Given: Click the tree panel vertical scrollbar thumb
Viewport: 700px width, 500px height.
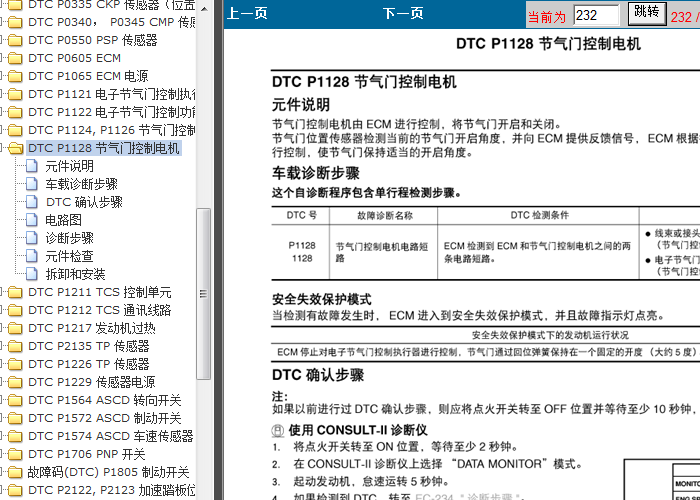Looking at the screenshot, I should pyautogui.click(x=204, y=294).
